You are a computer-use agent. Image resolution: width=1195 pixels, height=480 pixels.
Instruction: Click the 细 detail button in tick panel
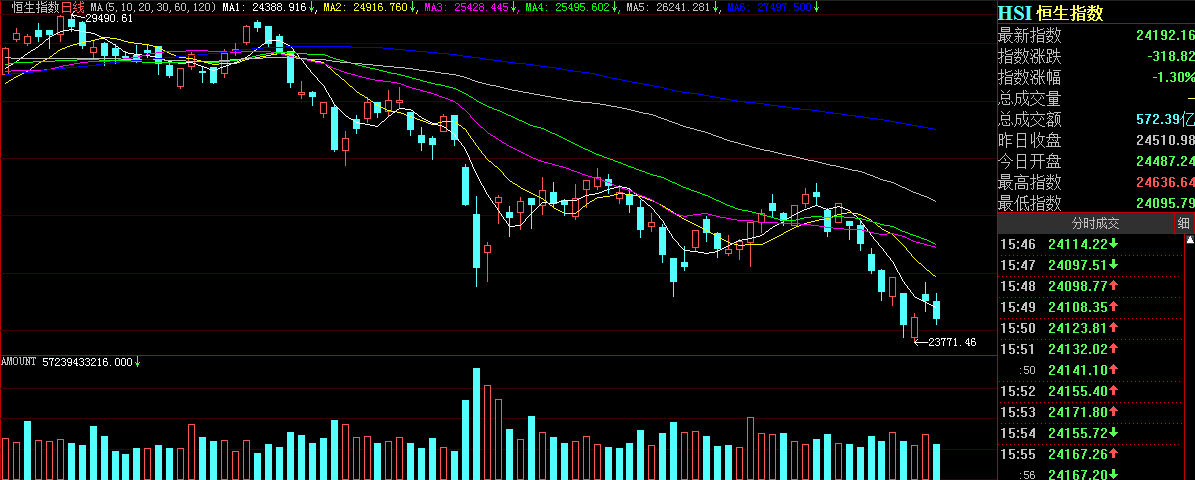[1183, 223]
